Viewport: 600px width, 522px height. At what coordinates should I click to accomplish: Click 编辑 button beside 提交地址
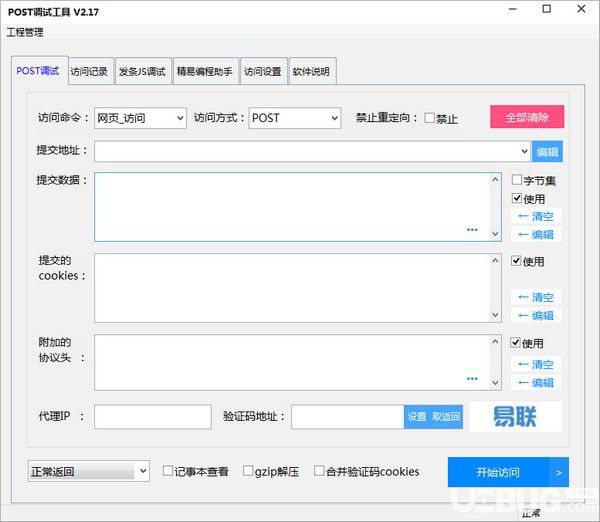click(547, 152)
